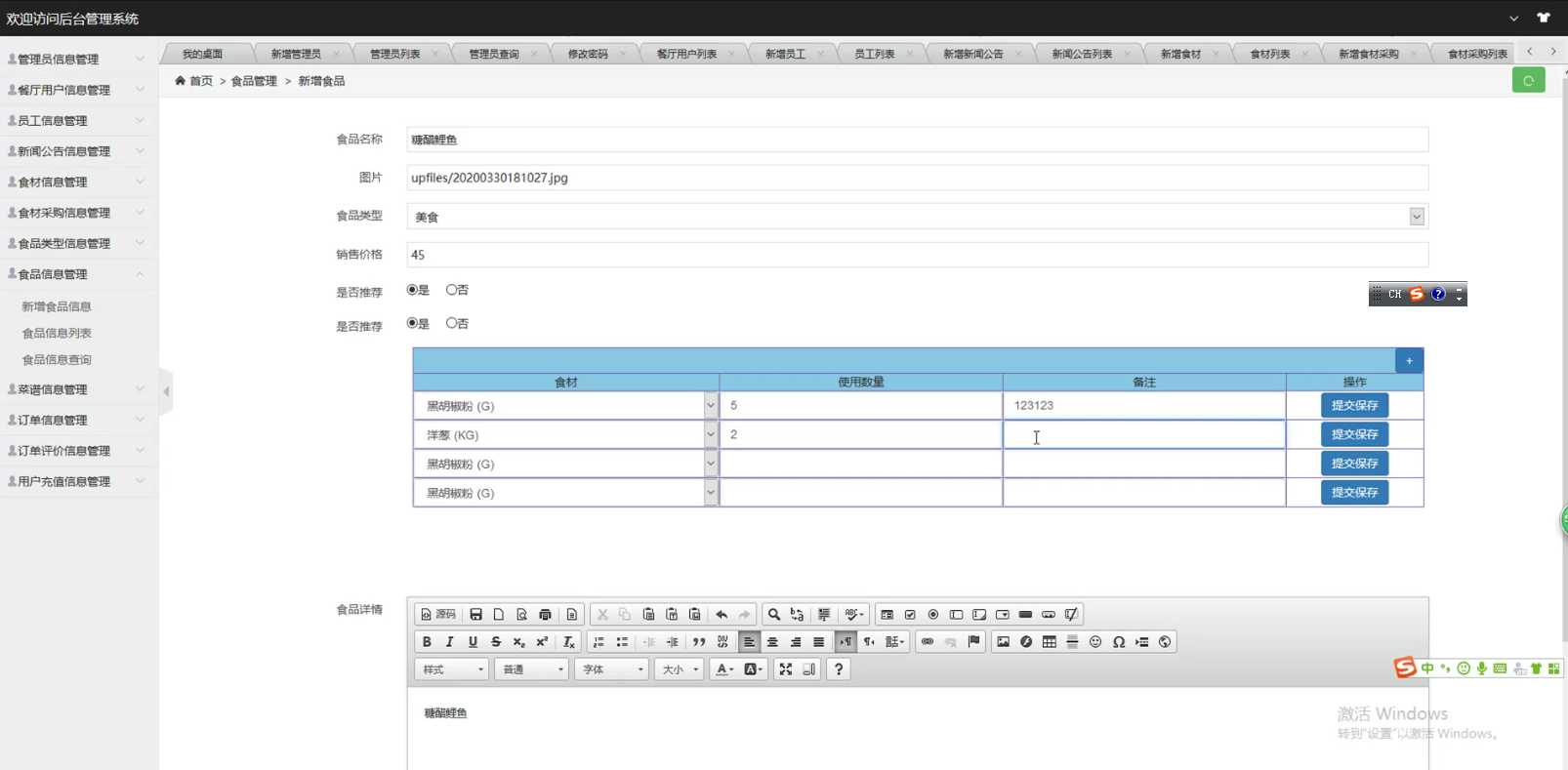Screen dimensions: 1568x770
Task: Open the background color picker in editor
Action: click(753, 669)
